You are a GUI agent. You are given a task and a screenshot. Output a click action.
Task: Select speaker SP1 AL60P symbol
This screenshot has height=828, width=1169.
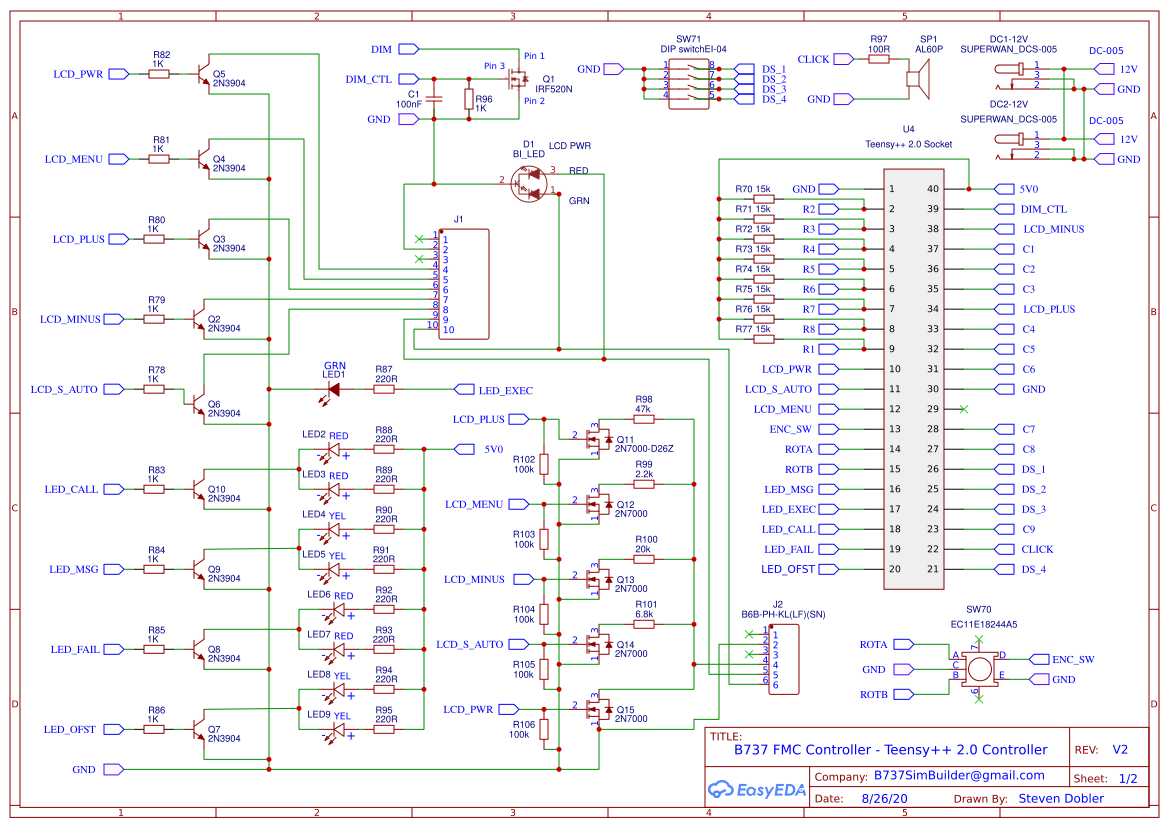click(916, 77)
